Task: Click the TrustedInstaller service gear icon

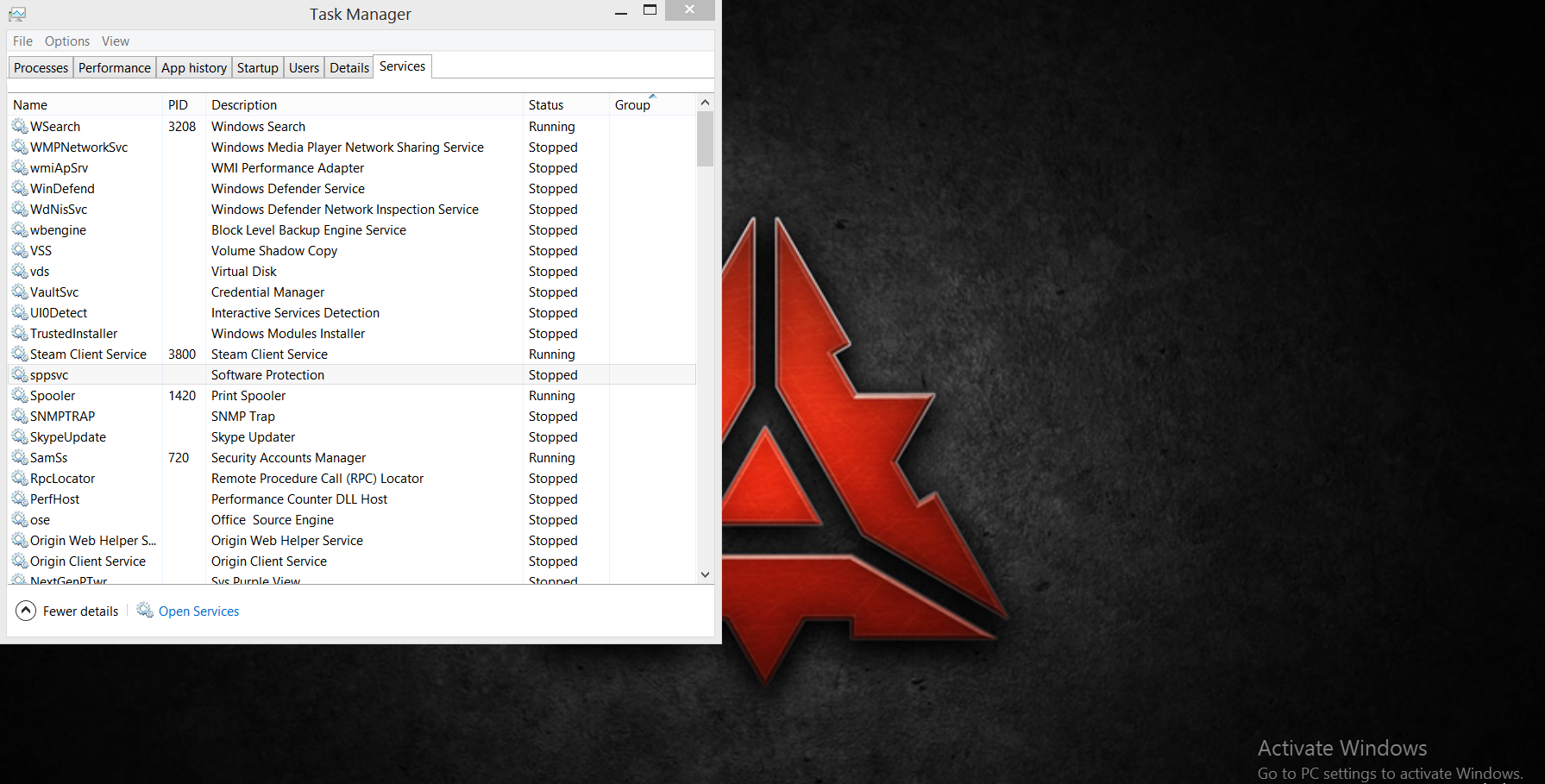Action: coord(20,333)
